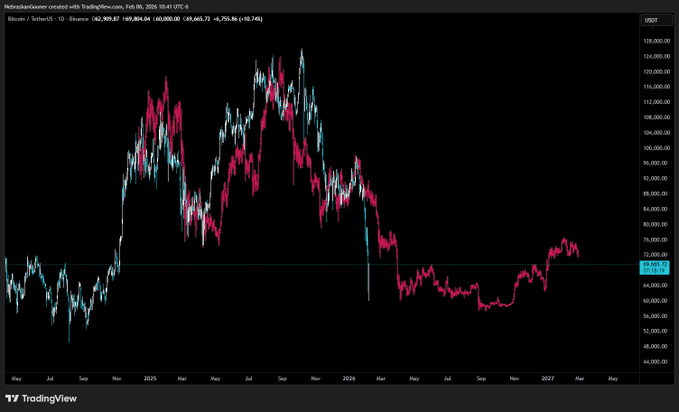Click the magenta projection end near 2027
This screenshot has height=412, width=679.
point(577,254)
